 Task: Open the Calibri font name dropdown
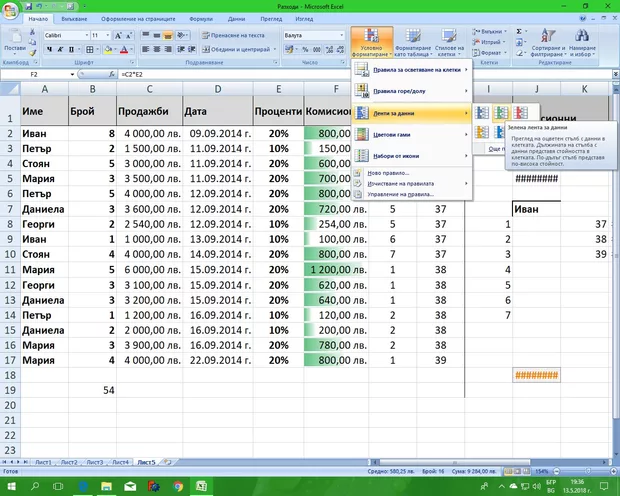tap(85, 35)
